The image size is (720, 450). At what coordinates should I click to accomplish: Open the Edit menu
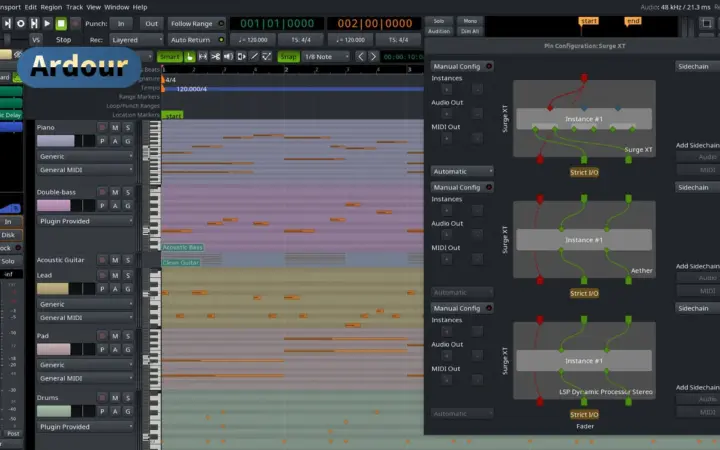coord(31,7)
